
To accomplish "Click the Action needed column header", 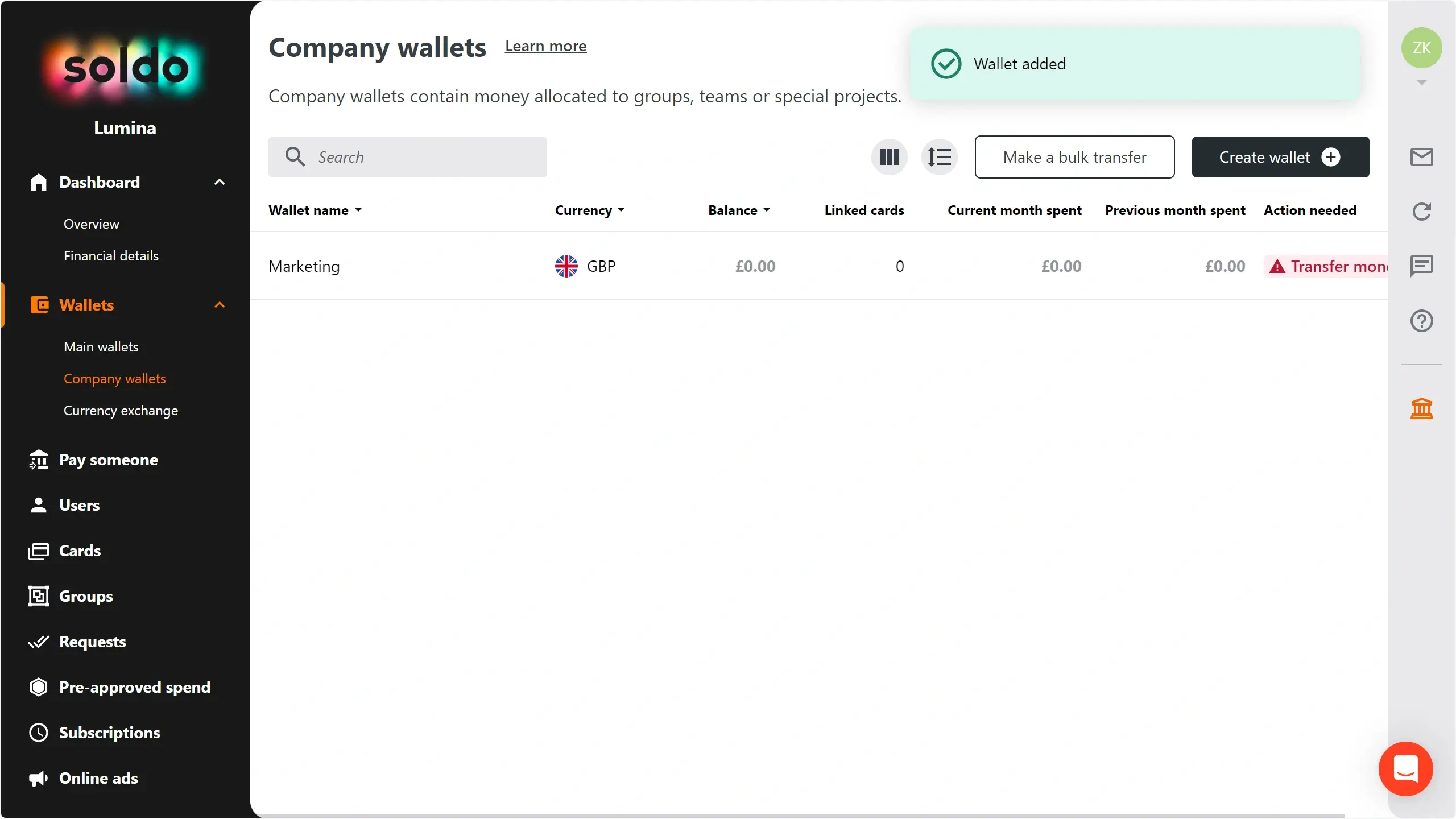I will pyautogui.click(x=1310, y=210).
